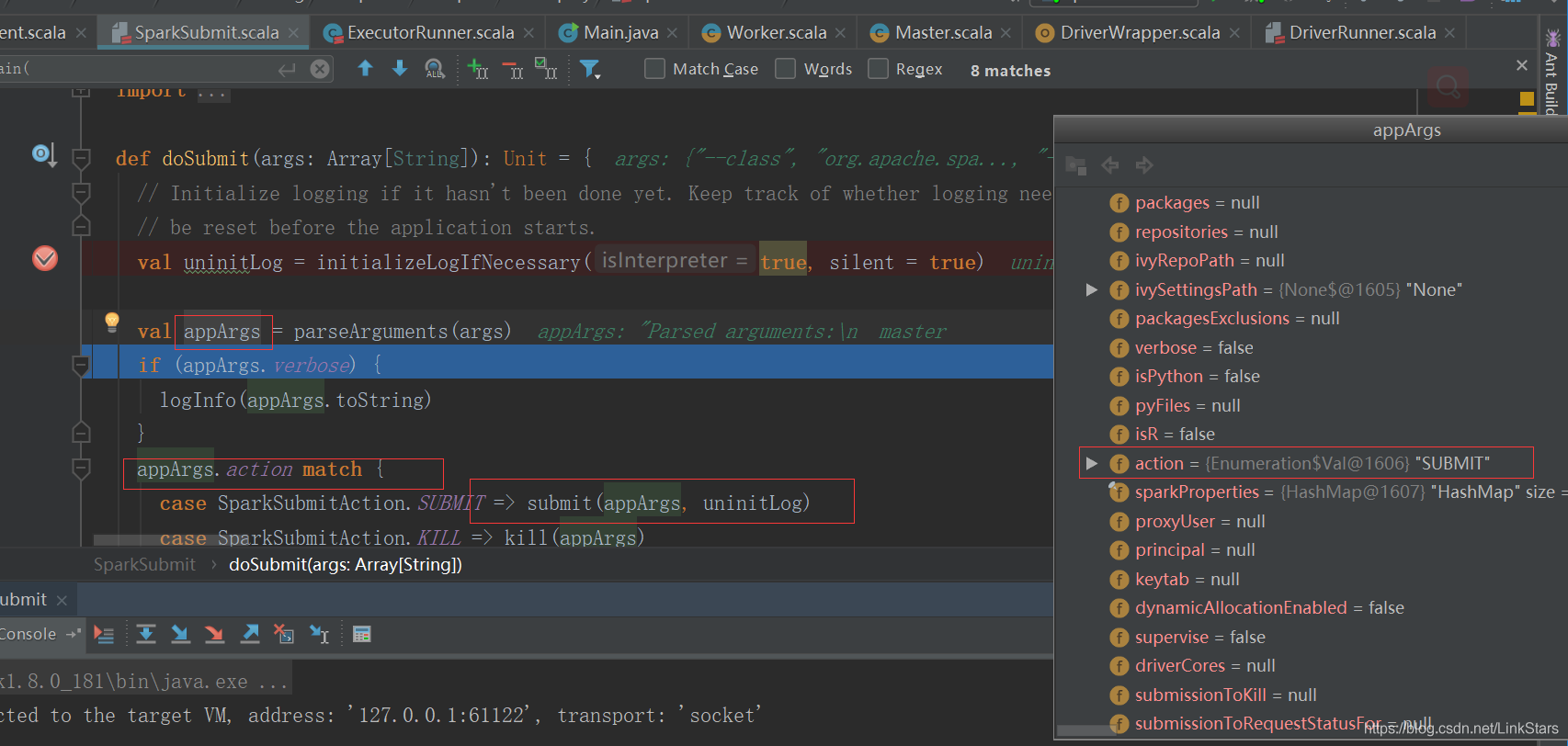Click the forward arrow in appArgs popup
This screenshot has width=1568, height=746.
(x=1144, y=165)
